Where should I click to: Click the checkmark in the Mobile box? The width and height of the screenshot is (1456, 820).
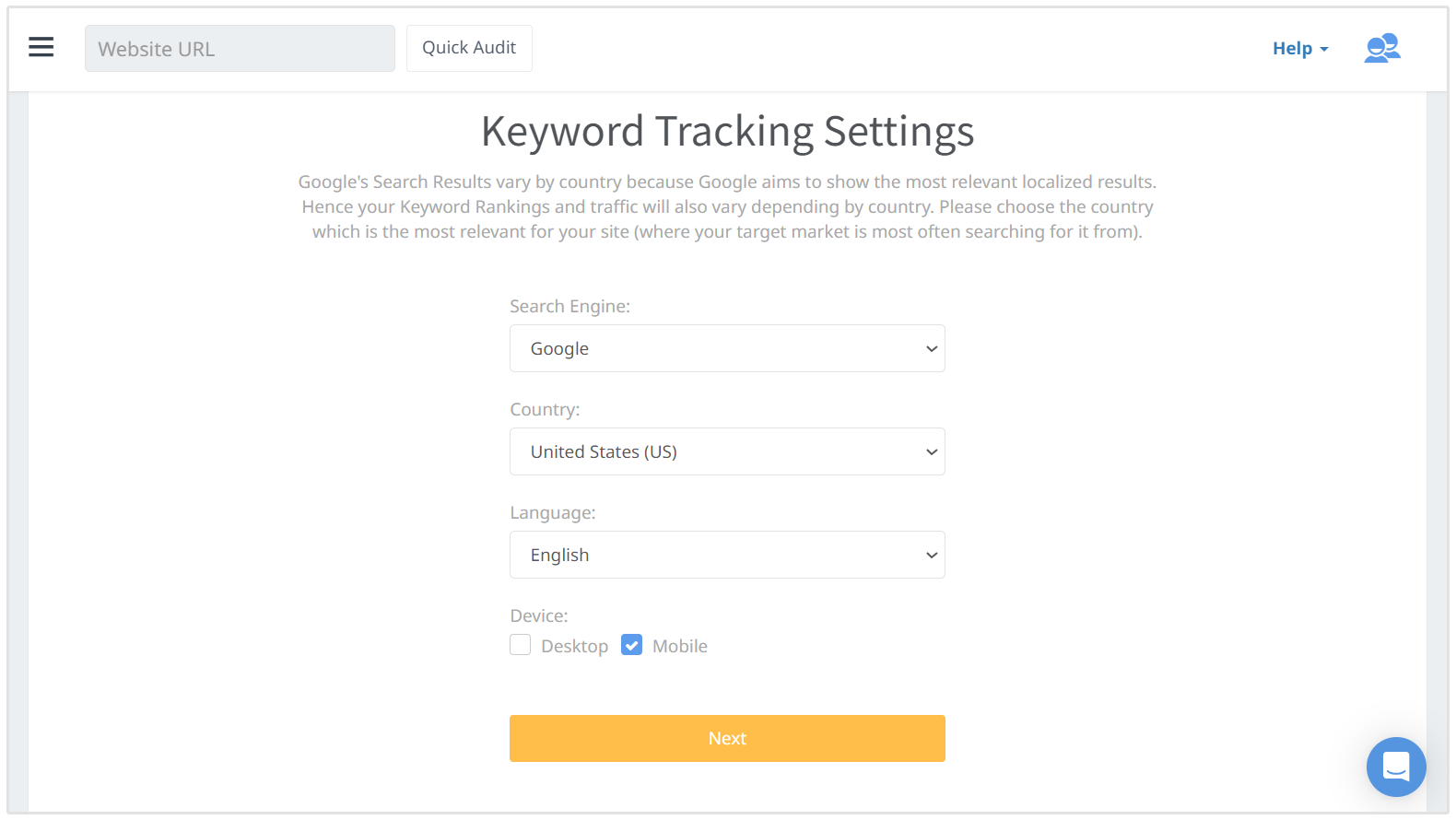pyautogui.click(x=631, y=645)
